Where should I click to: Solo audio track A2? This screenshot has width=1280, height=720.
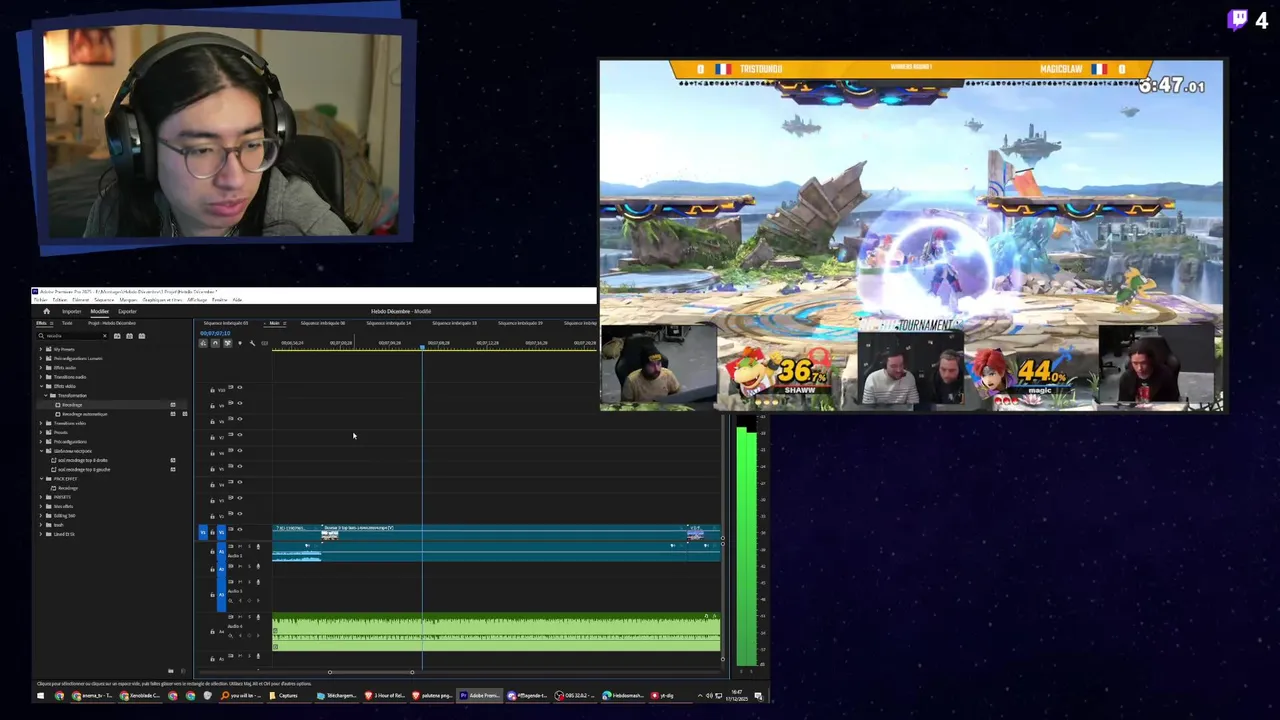[249, 566]
